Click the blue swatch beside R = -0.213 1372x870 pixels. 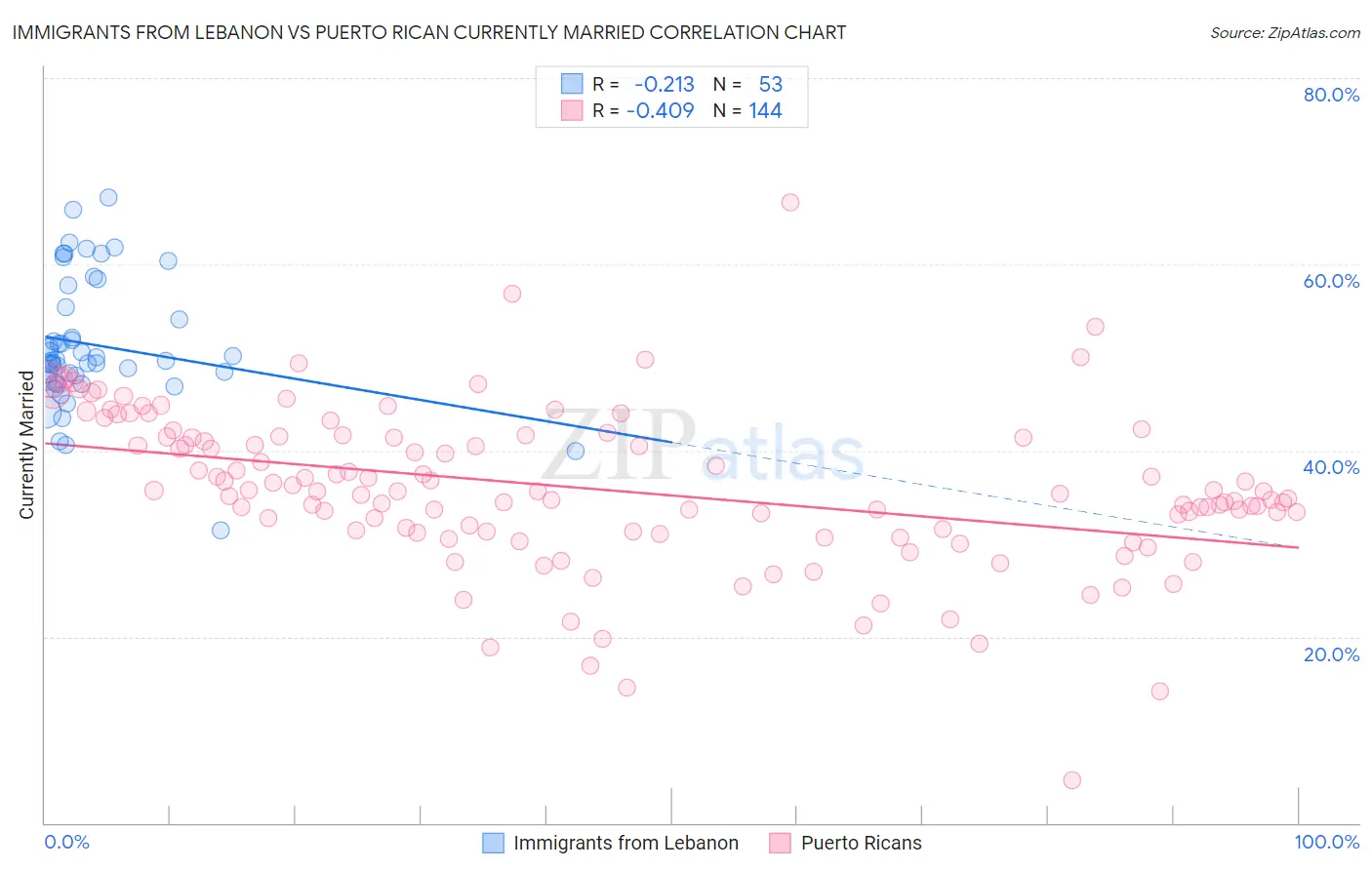[x=571, y=84]
